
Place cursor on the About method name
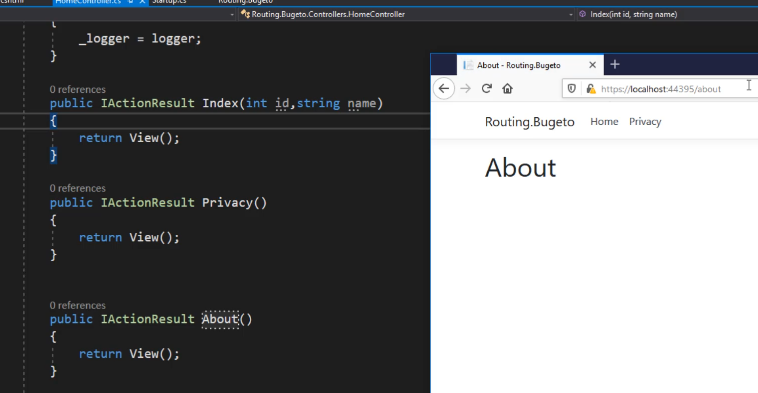click(x=220, y=319)
